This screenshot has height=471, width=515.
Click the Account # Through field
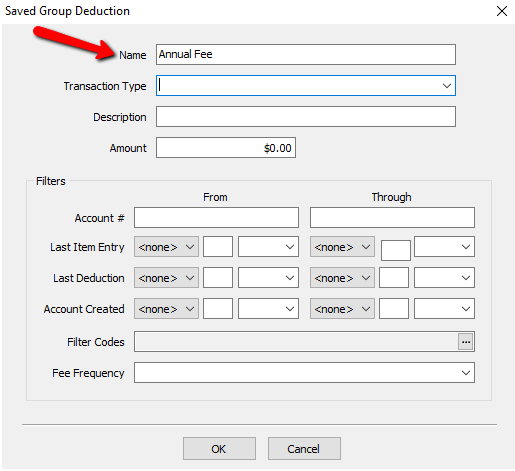(392, 218)
